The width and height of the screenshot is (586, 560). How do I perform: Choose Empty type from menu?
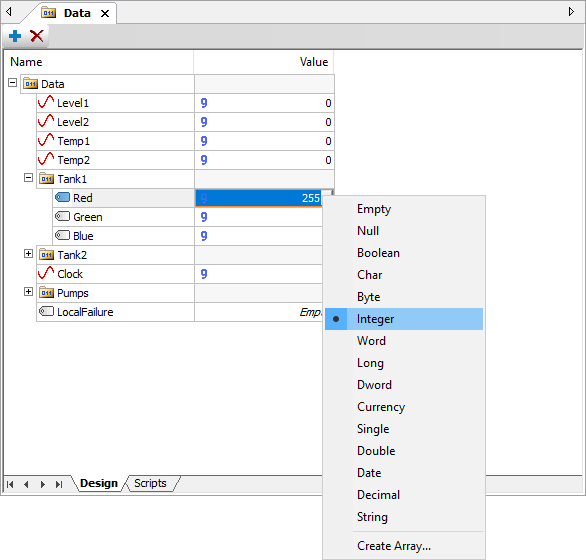pos(404,209)
